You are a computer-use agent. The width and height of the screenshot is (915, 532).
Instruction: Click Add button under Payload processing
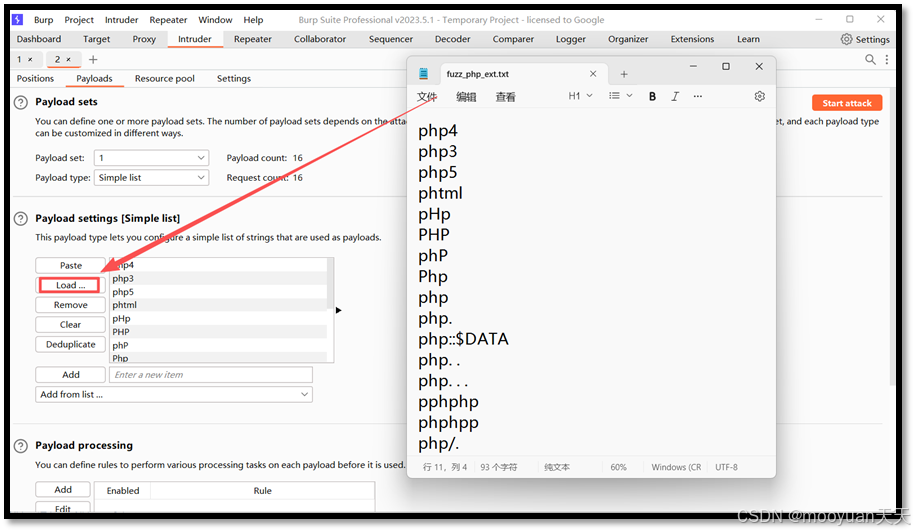click(63, 490)
